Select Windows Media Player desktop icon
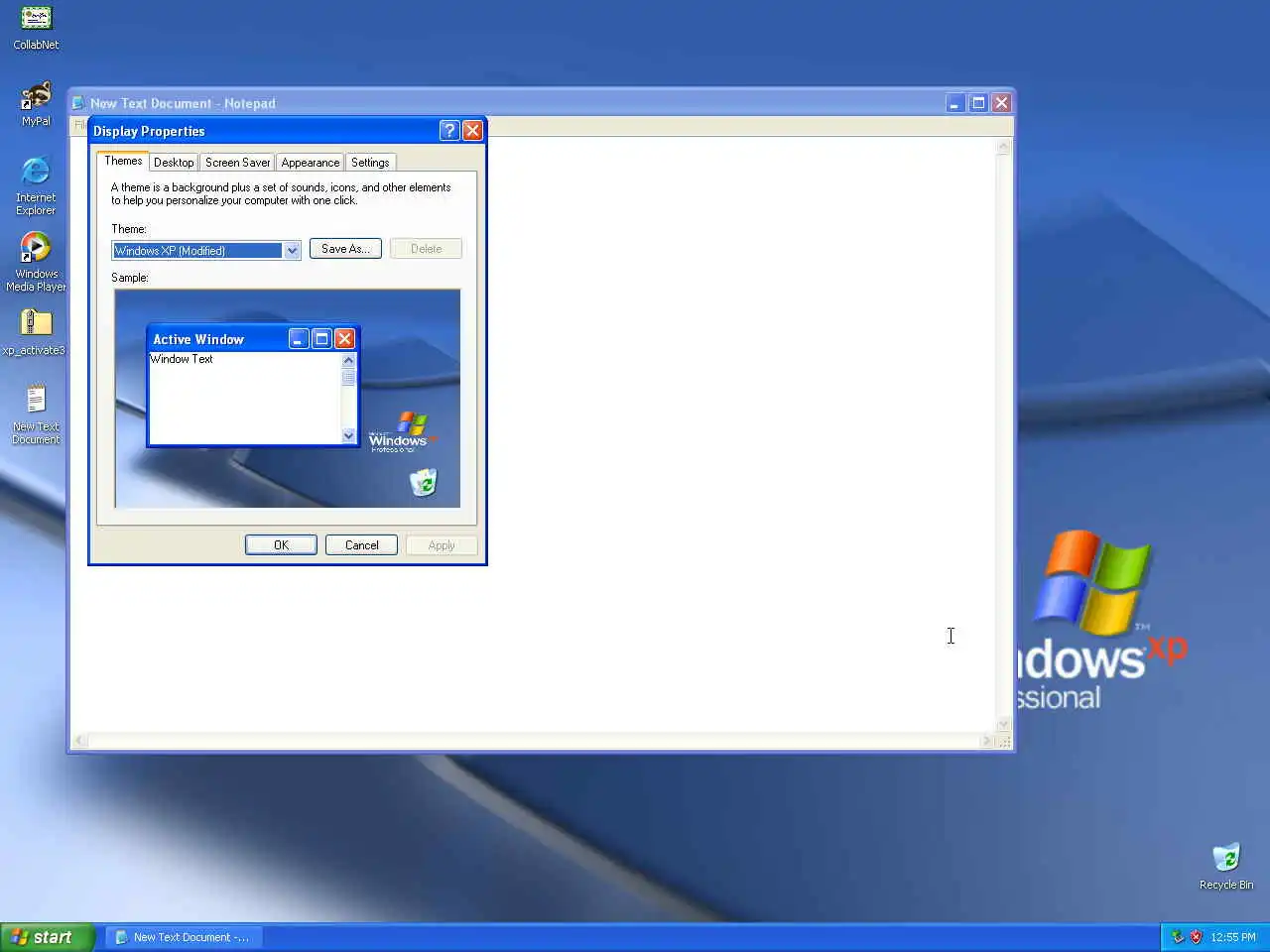Image resolution: width=1270 pixels, height=952 pixels. coord(36,262)
